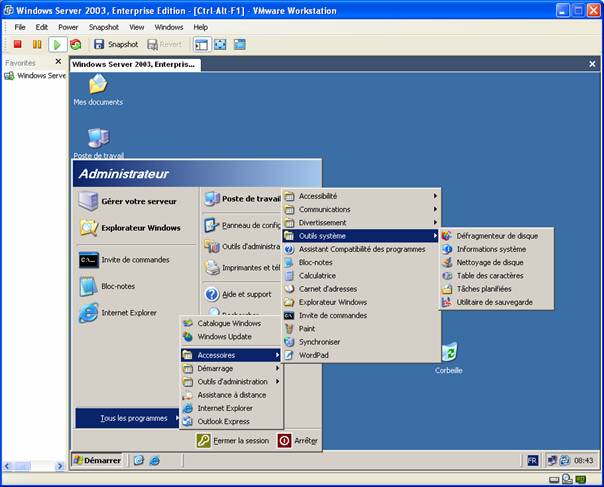Take a snapshot with Snapshot toolbar button
Viewport: 604px width, 487px height.
(116, 44)
